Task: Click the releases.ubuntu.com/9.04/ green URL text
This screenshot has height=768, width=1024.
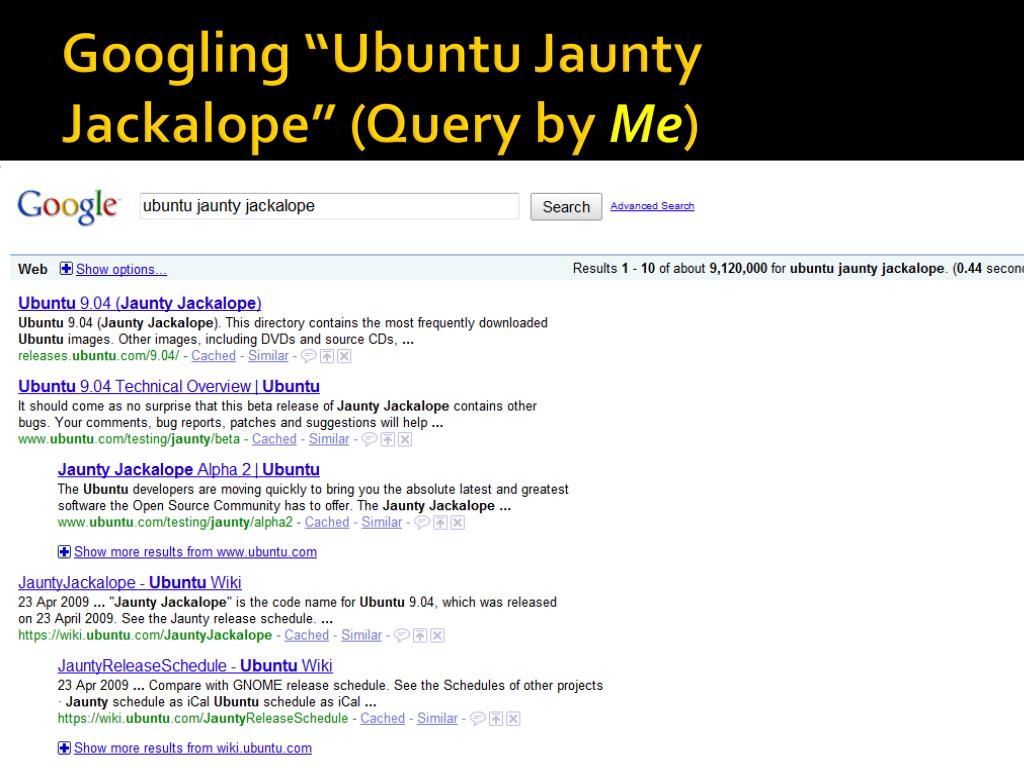Action: click(99, 356)
